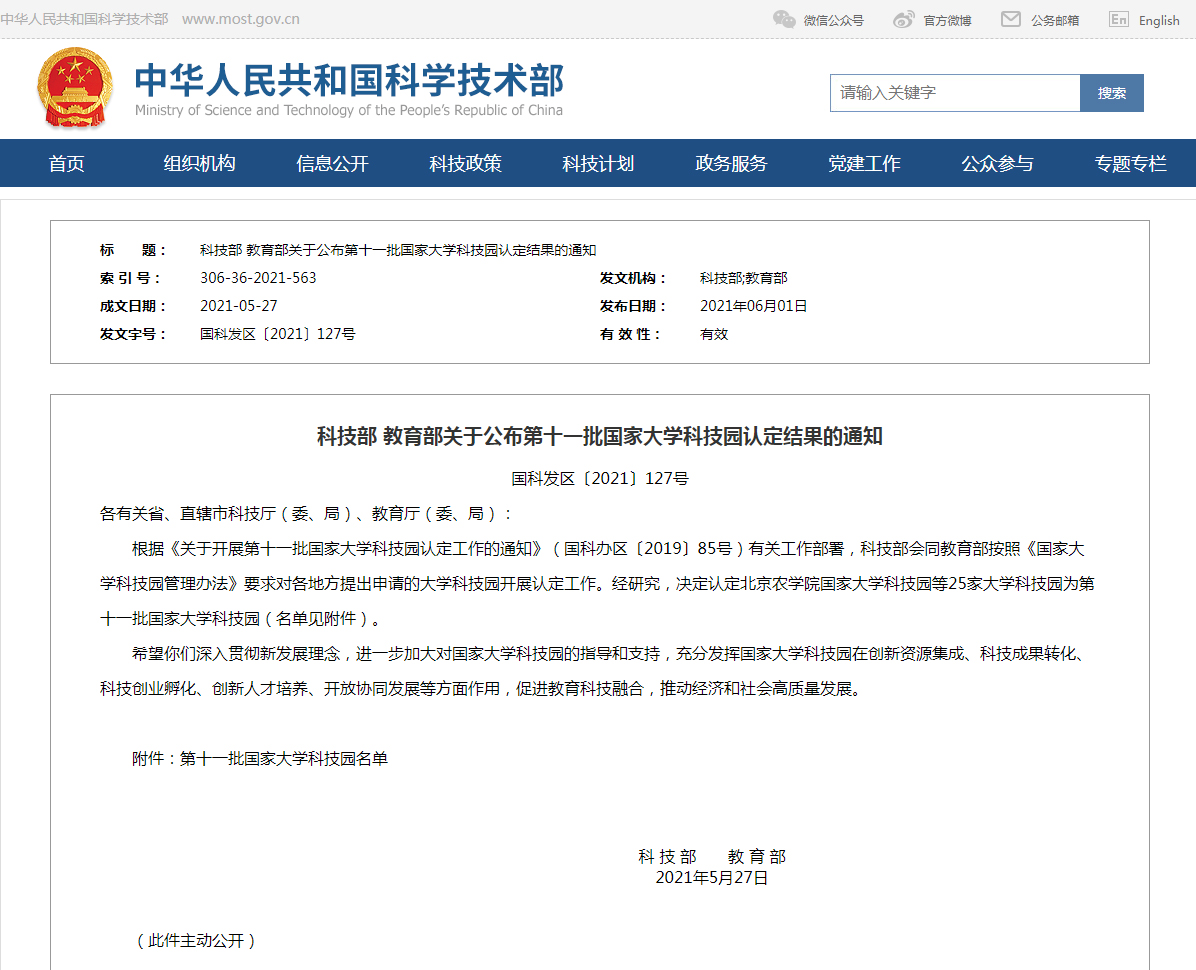Open the official Weibo icon
1196x970 pixels.
click(x=904, y=20)
